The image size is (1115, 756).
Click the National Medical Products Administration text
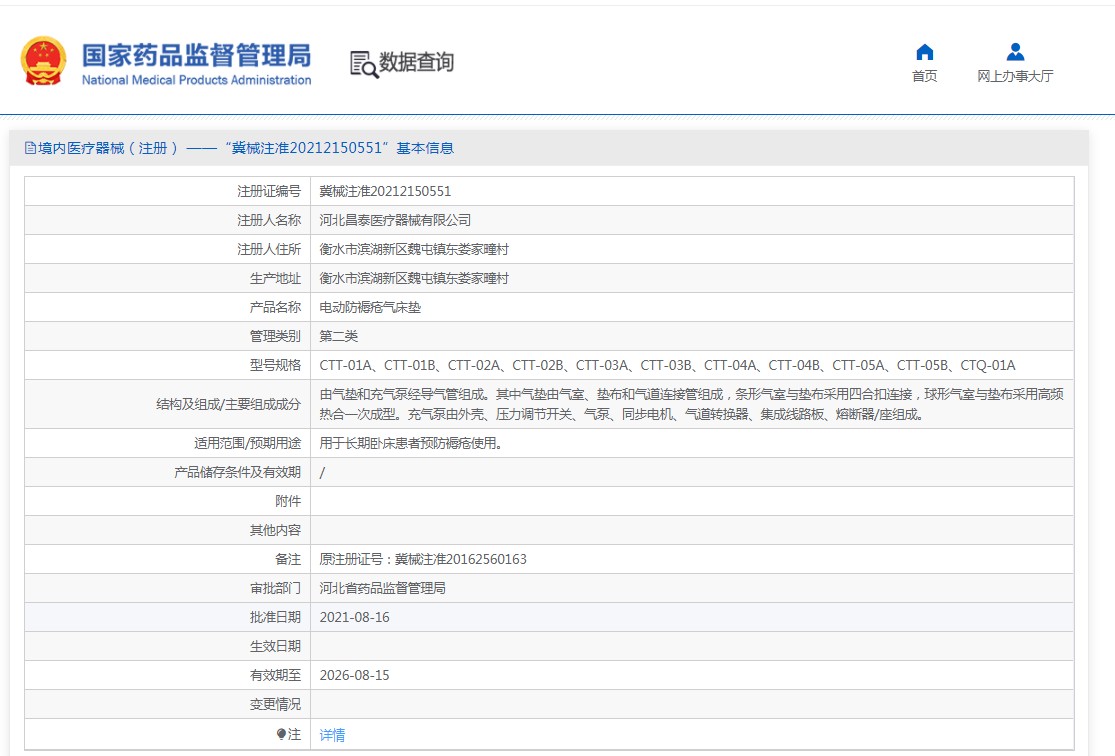pyautogui.click(x=196, y=80)
